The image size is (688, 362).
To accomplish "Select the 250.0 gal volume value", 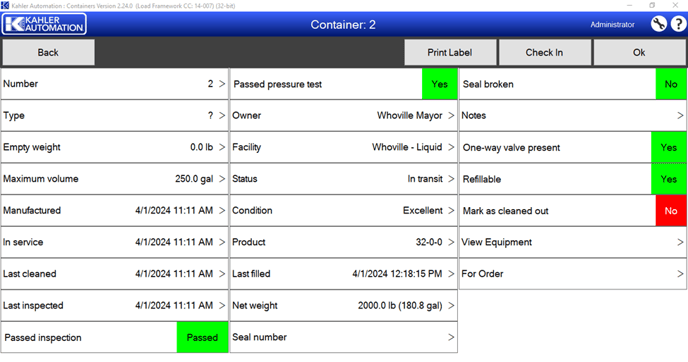I will [194, 179].
